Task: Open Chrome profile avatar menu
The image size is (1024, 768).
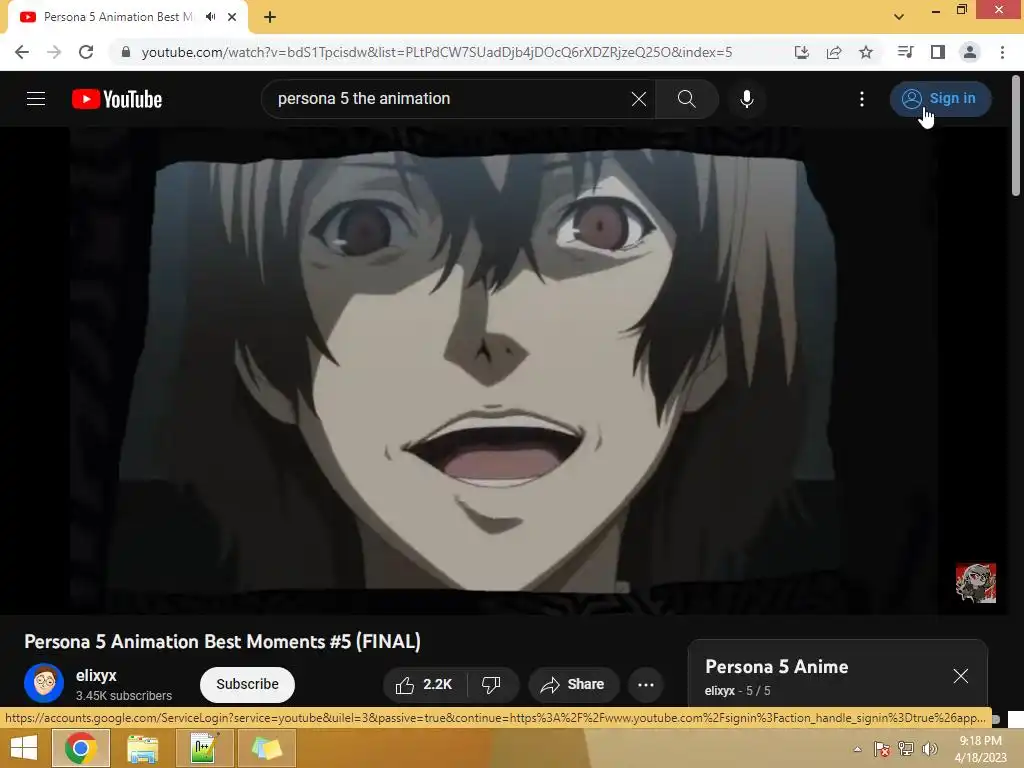Action: click(x=970, y=52)
